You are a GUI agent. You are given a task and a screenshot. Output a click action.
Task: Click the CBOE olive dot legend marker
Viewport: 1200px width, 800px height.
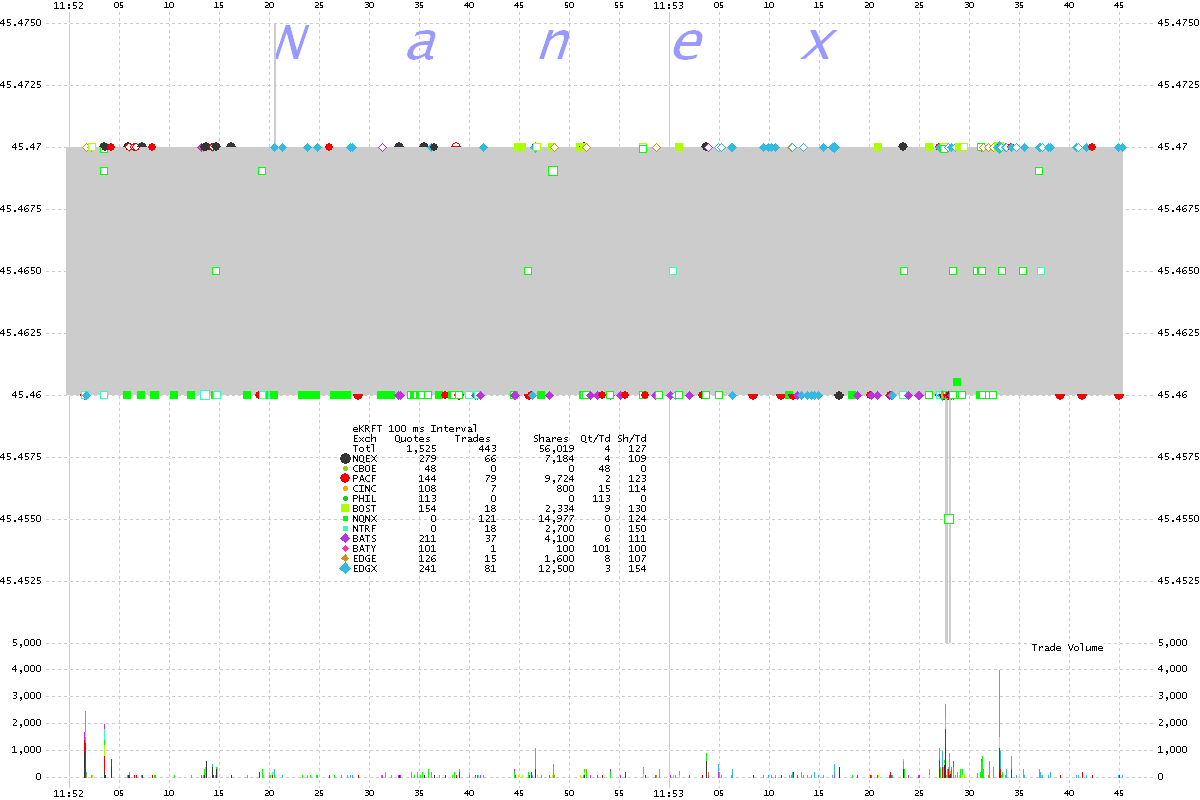click(345, 469)
